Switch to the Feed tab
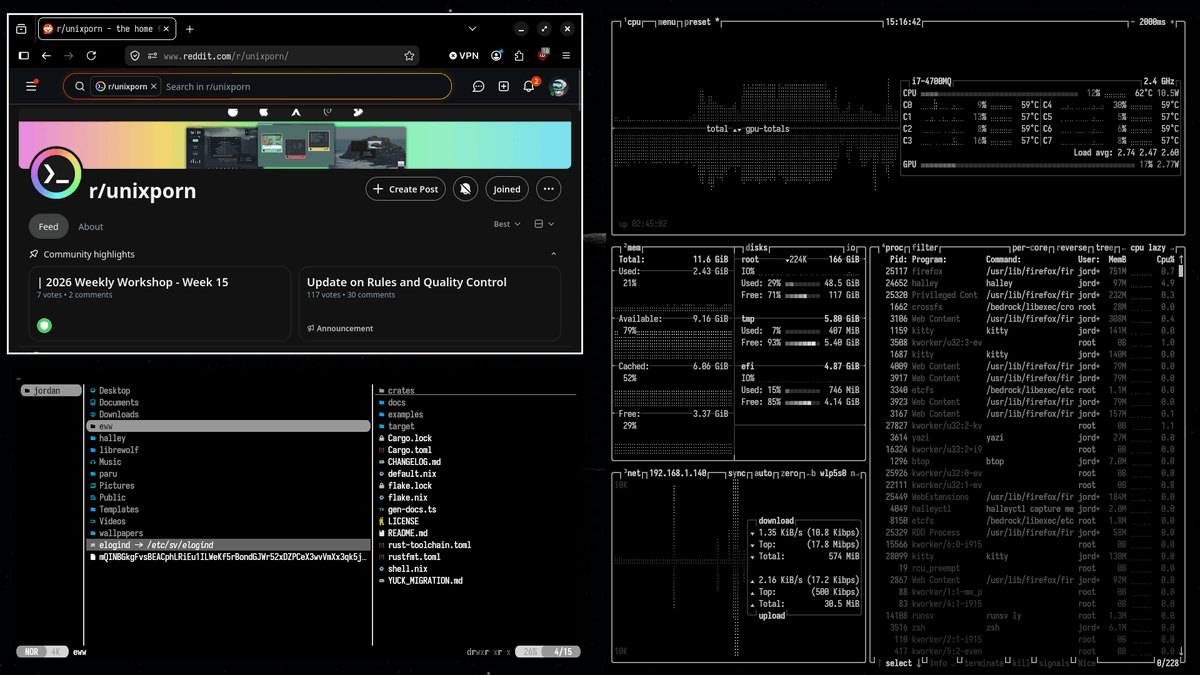 tap(49, 226)
